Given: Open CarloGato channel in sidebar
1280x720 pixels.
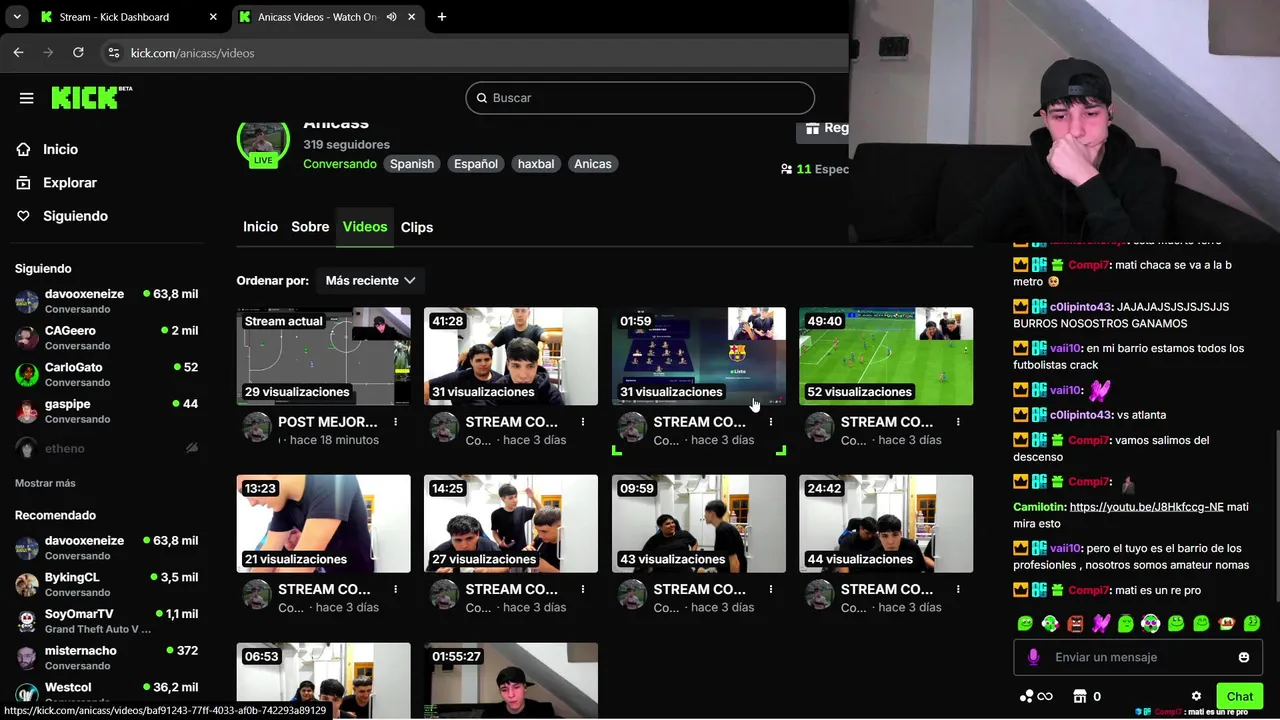Looking at the screenshot, I should 106,374.
